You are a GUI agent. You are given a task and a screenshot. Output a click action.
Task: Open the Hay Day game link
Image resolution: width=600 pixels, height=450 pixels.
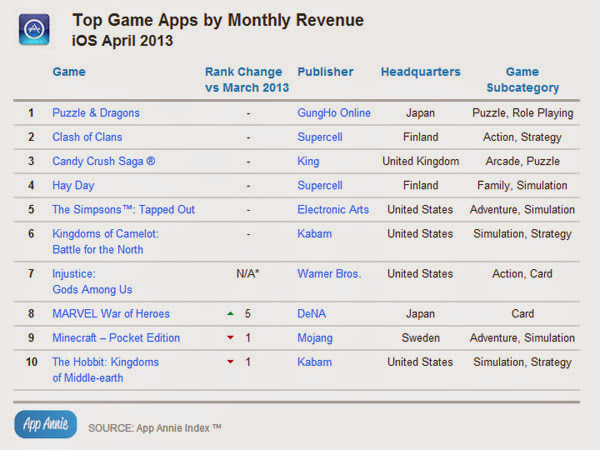click(x=73, y=185)
